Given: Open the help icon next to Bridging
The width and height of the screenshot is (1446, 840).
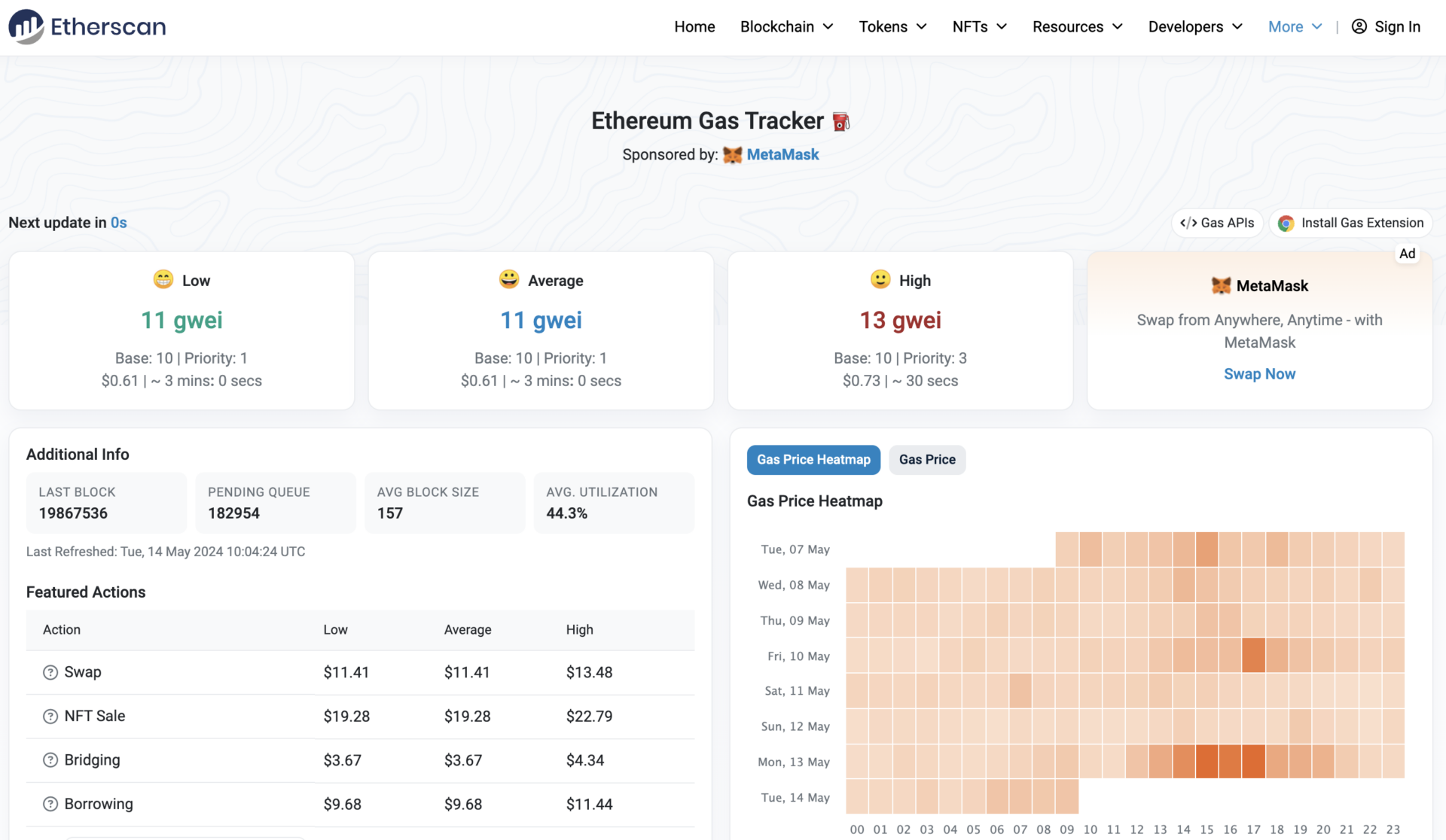Looking at the screenshot, I should tap(50, 760).
